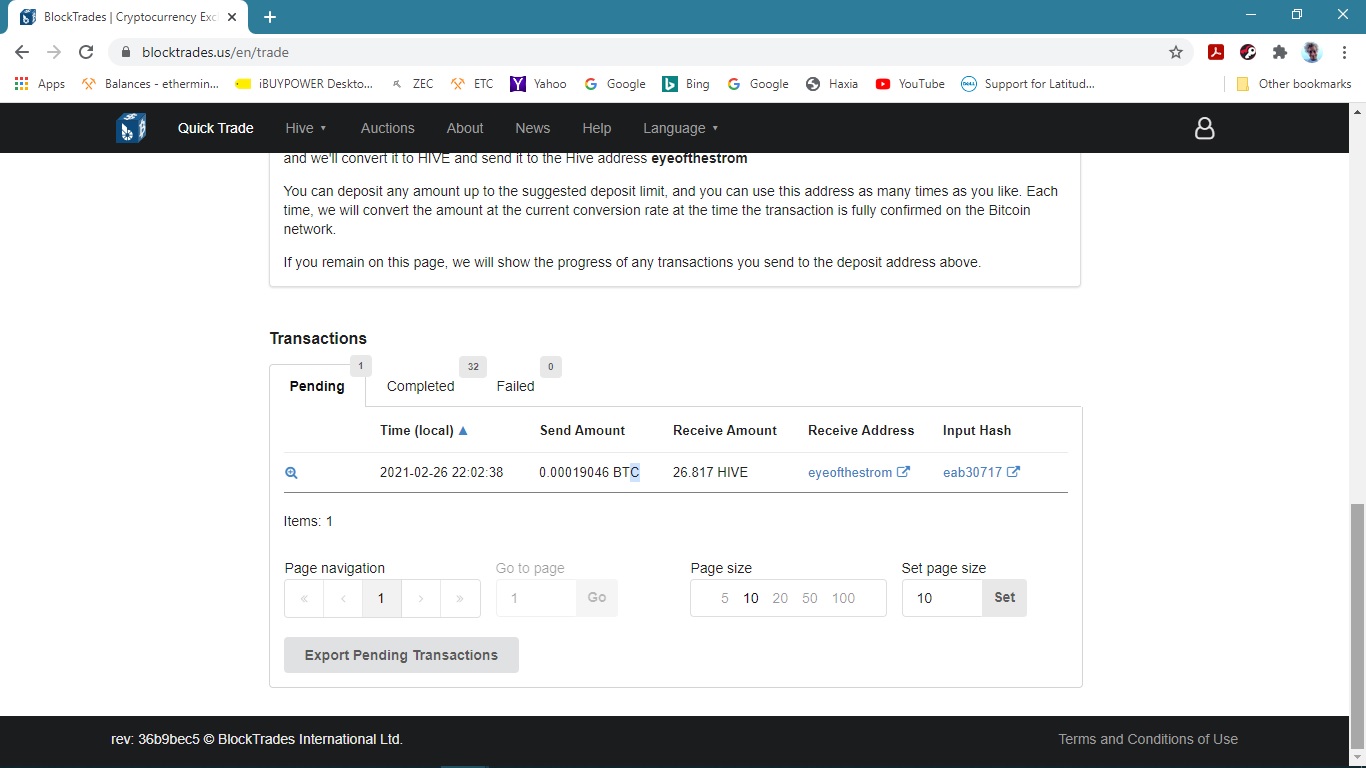Click the site lock icon in address bar

click(125, 52)
